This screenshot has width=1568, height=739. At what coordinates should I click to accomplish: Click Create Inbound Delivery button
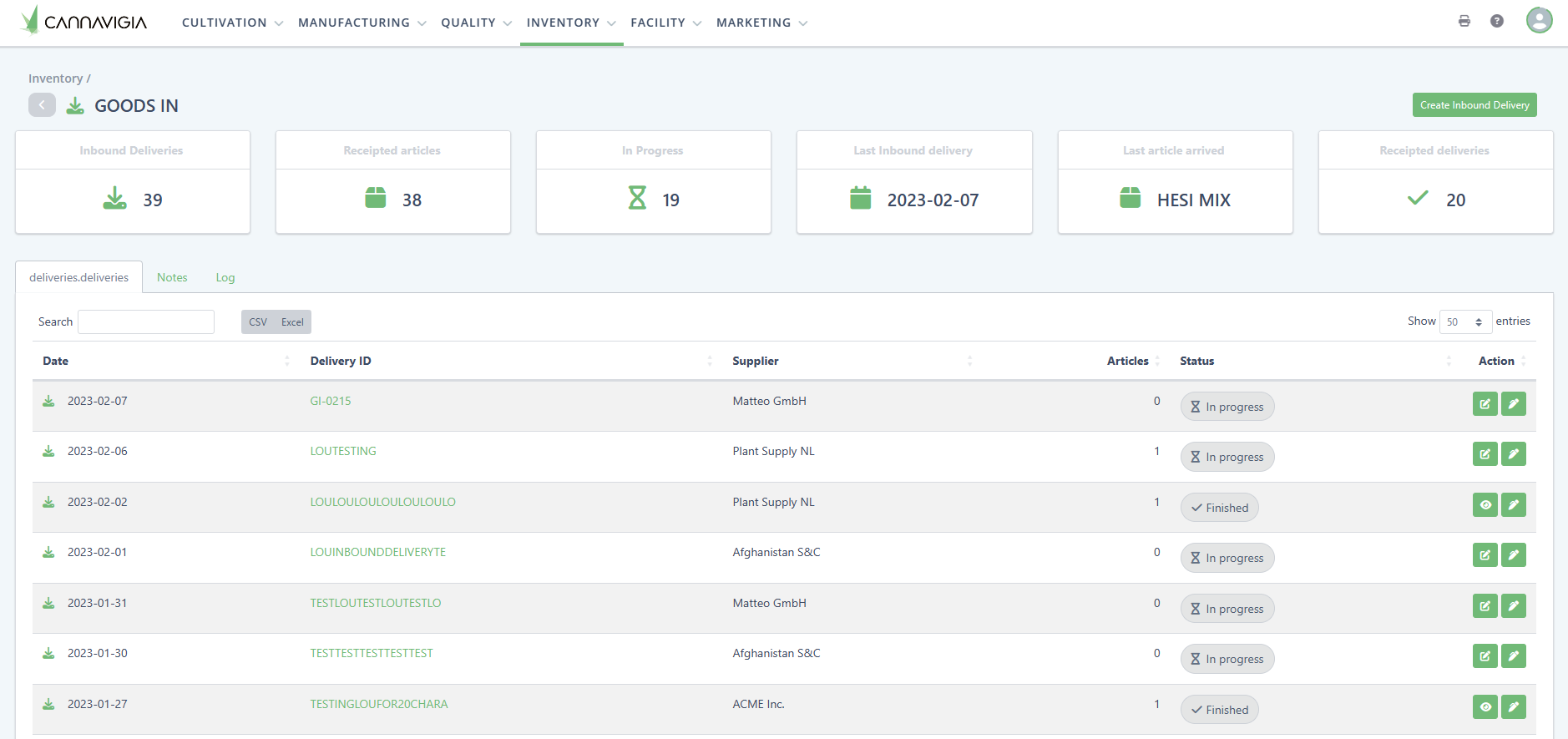click(x=1474, y=105)
